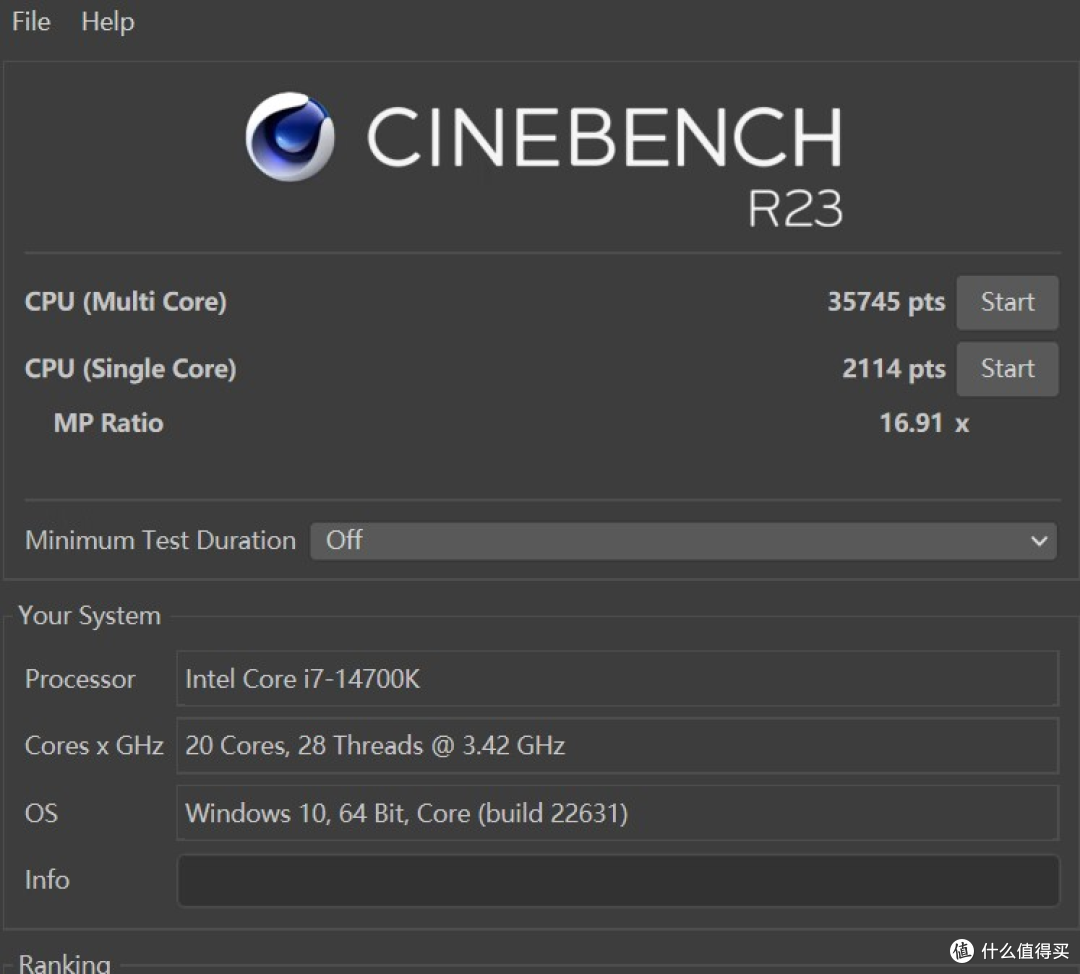Click the Minimum Test Duration label
Viewport: 1080px width, 974px height.
coord(160,540)
